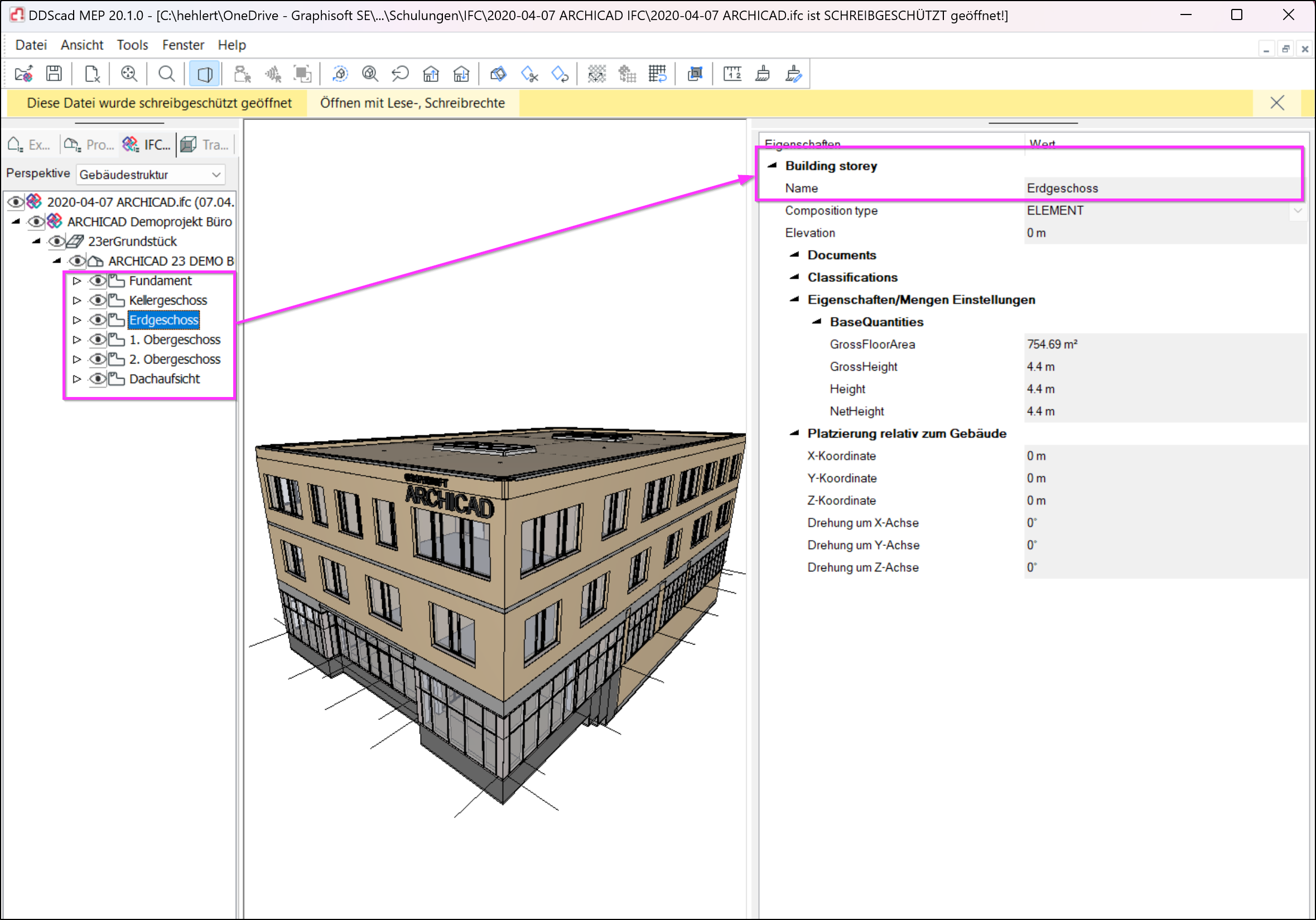
Task: Click the orbit rotate view icon
Action: coord(340,74)
